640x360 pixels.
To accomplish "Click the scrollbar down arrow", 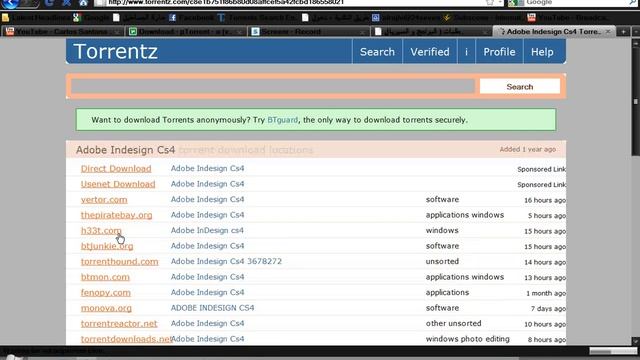I will pos(636,341).
